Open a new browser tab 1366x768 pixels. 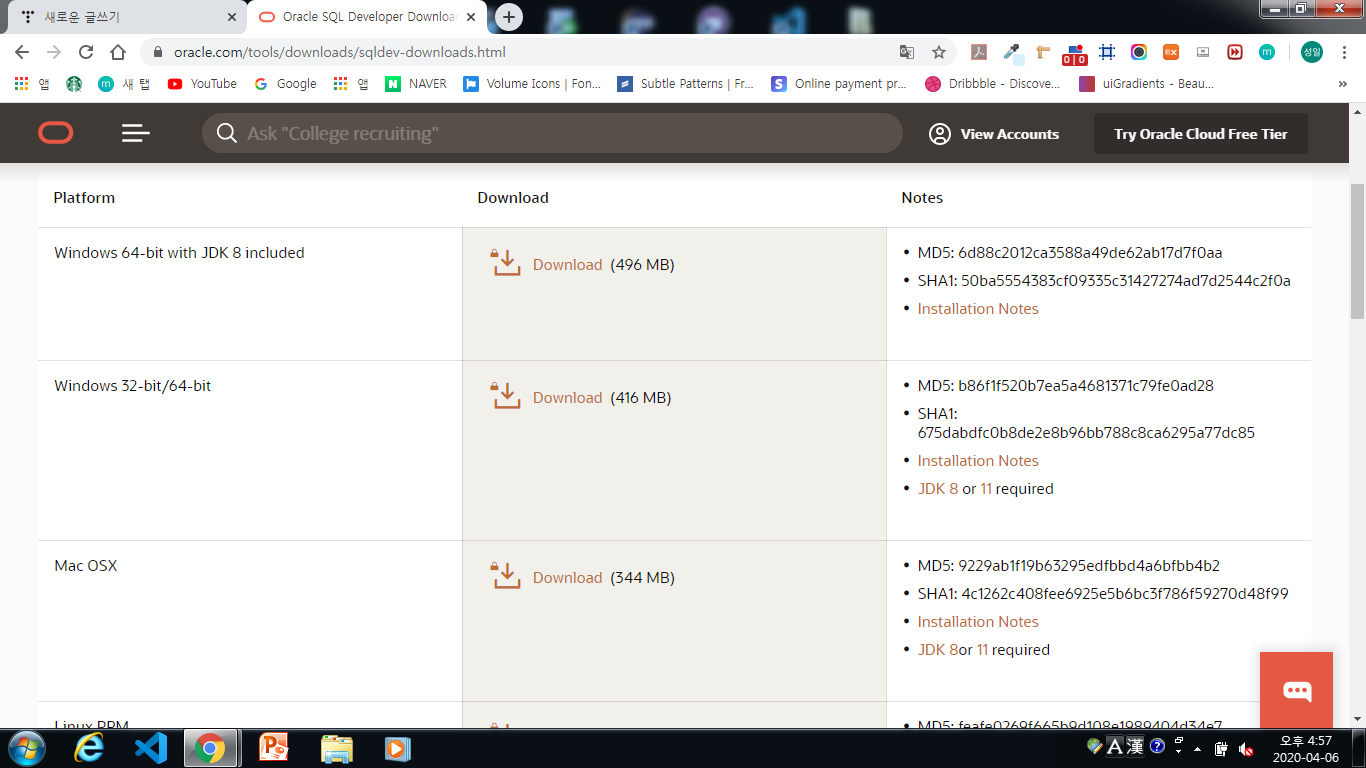(509, 17)
